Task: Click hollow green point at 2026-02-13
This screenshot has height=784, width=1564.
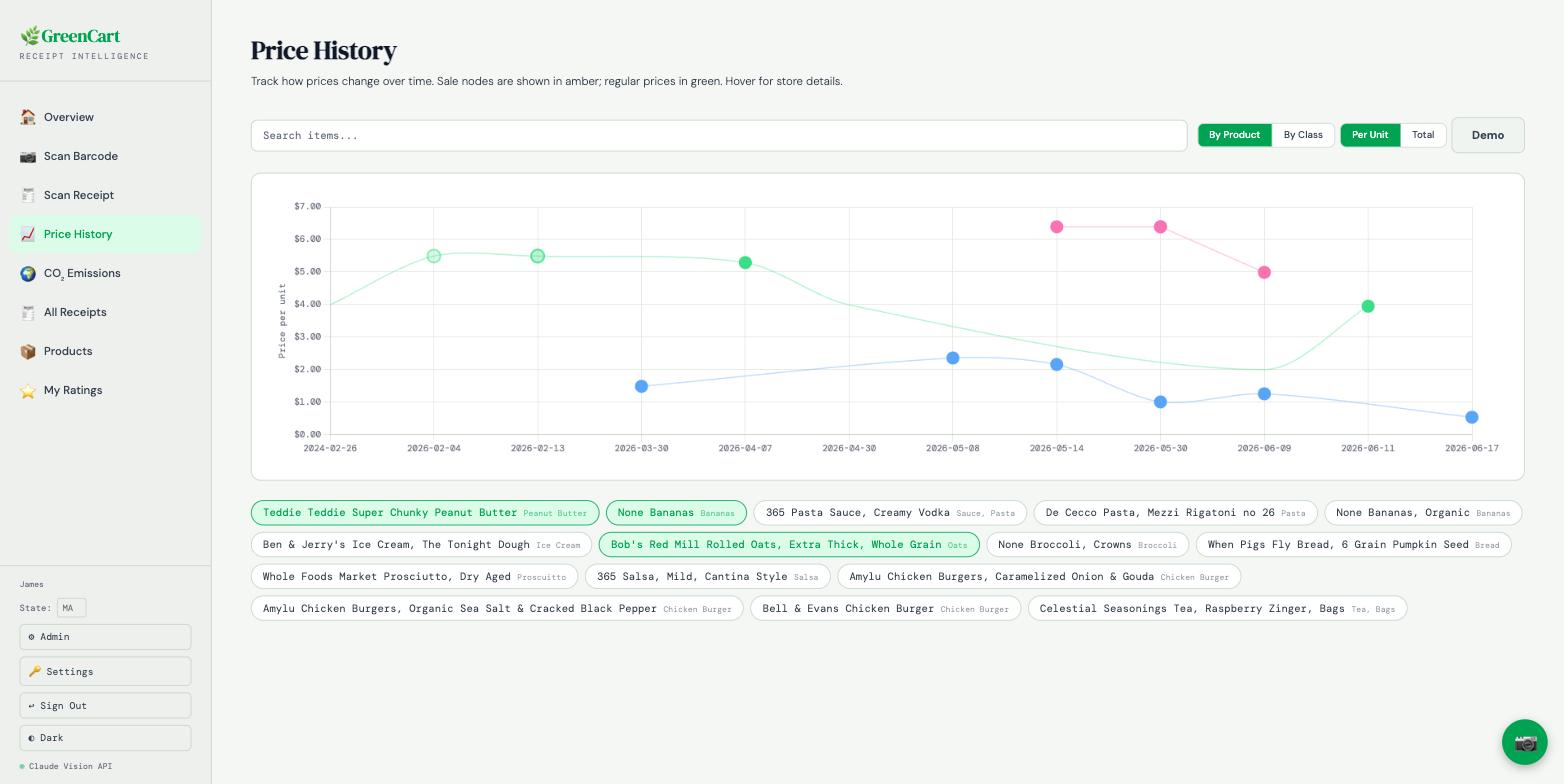Action: pyautogui.click(x=538, y=256)
